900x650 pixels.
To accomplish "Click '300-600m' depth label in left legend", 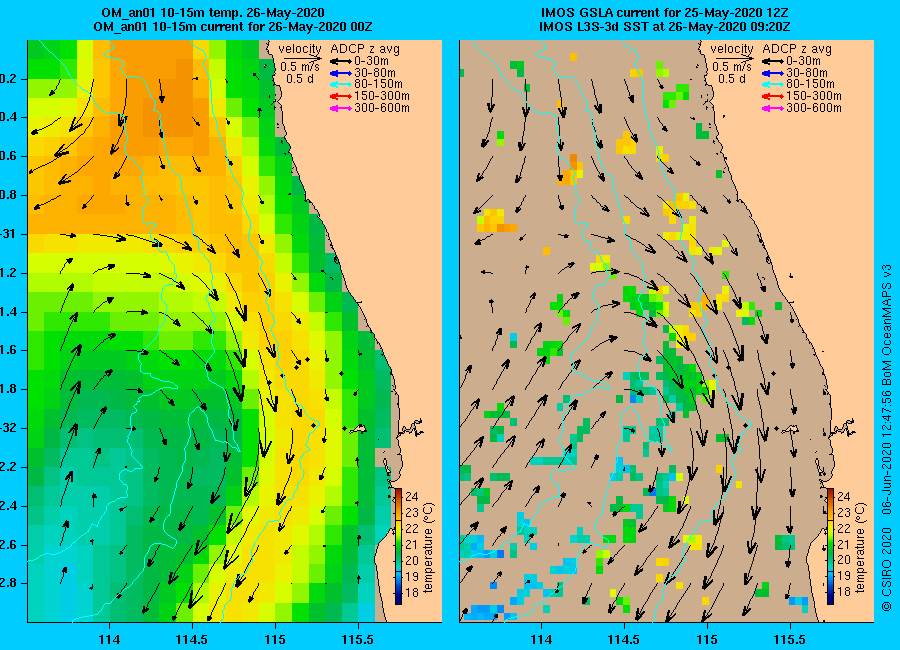I will coord(382,108).
